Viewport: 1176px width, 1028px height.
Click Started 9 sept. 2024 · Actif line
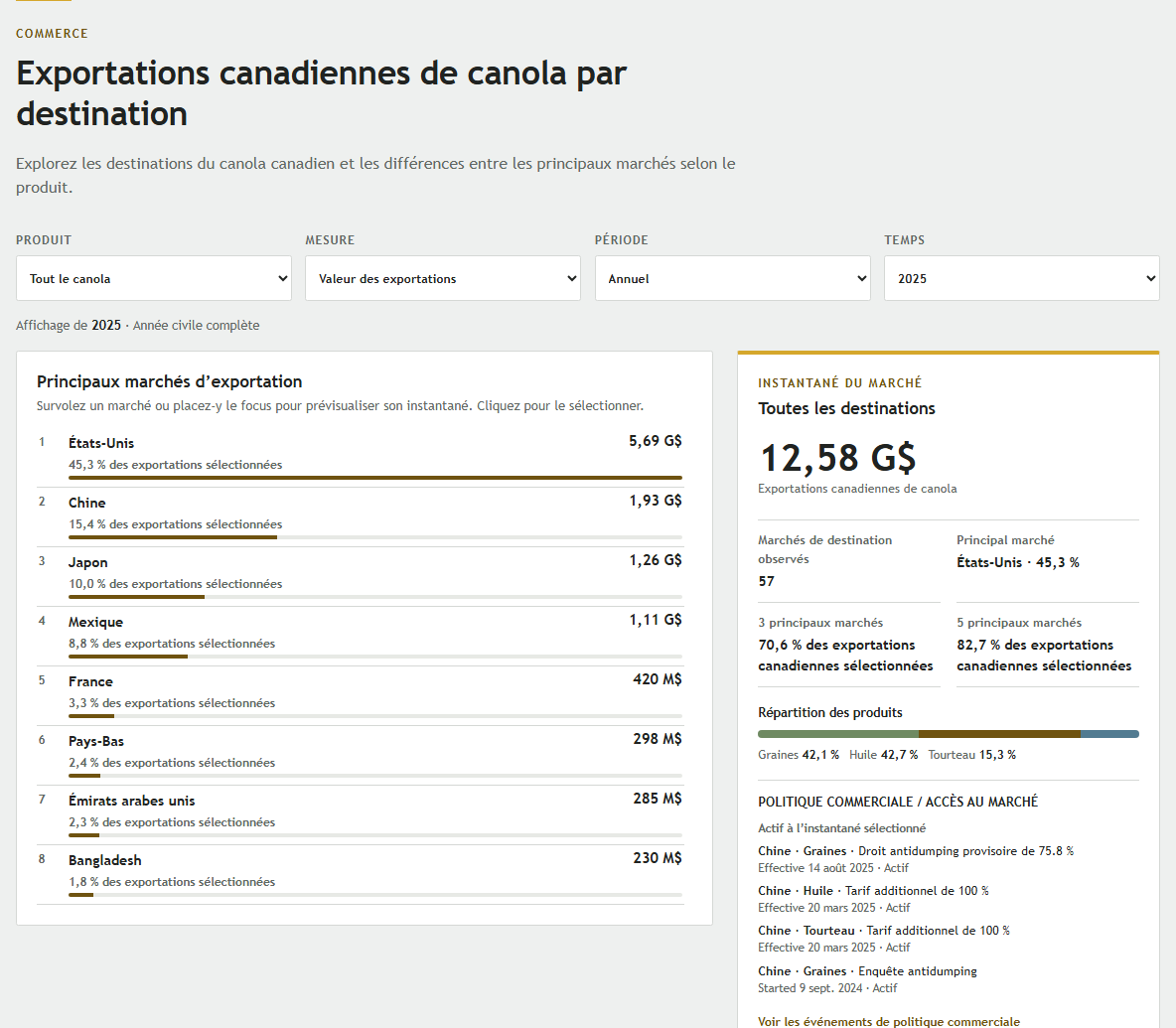[x=827, y=988]
